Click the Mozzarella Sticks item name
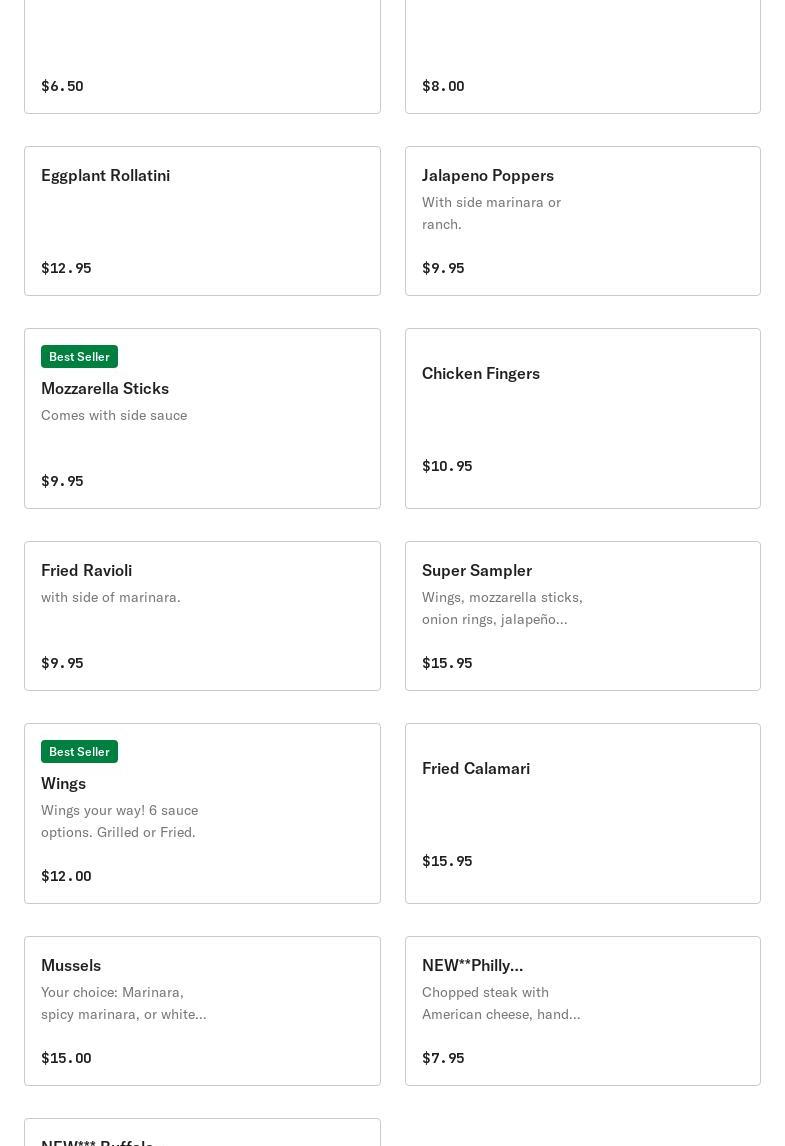The image size is (785, 1146). 105,388
